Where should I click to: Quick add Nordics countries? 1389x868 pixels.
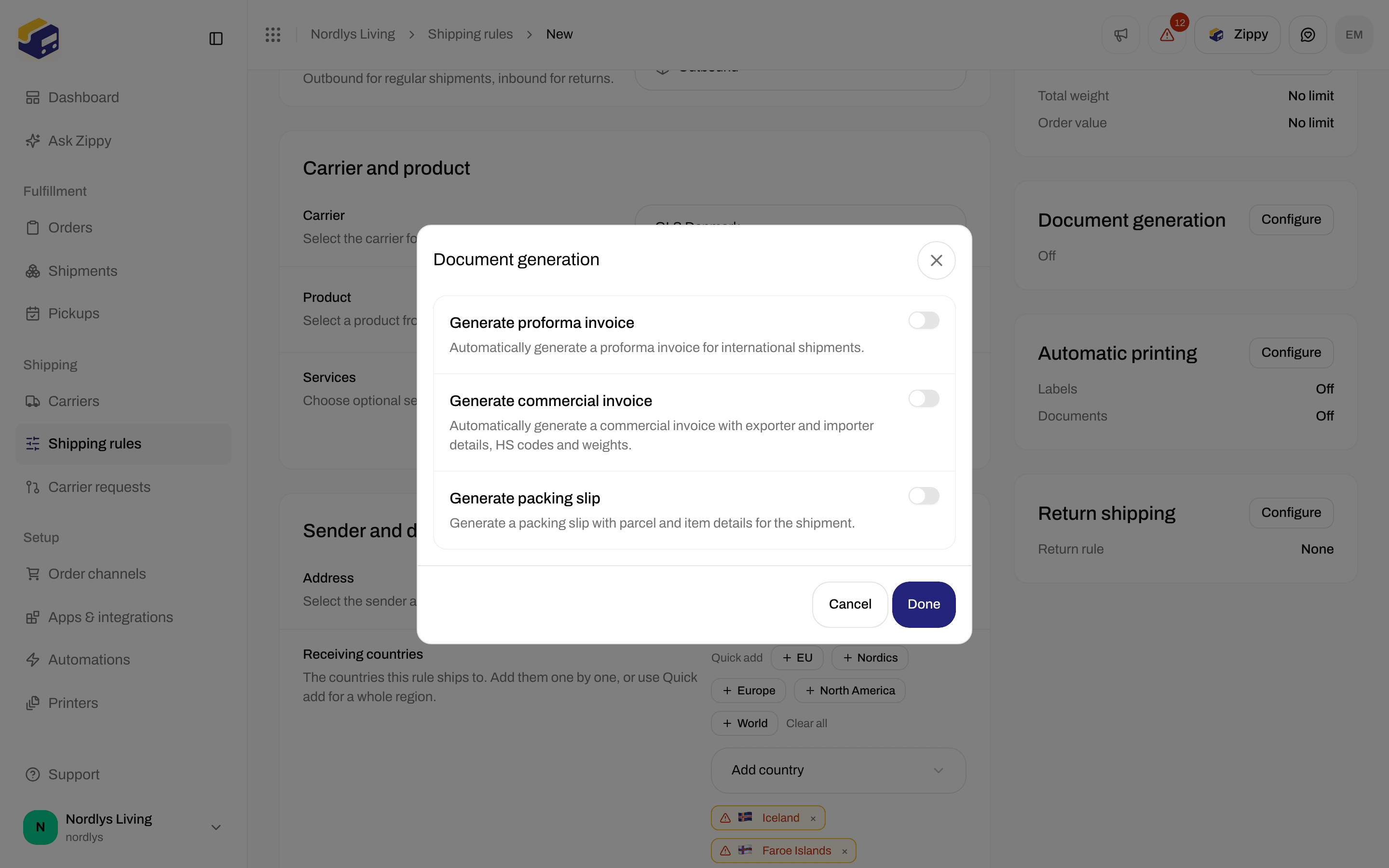[870, 658]
